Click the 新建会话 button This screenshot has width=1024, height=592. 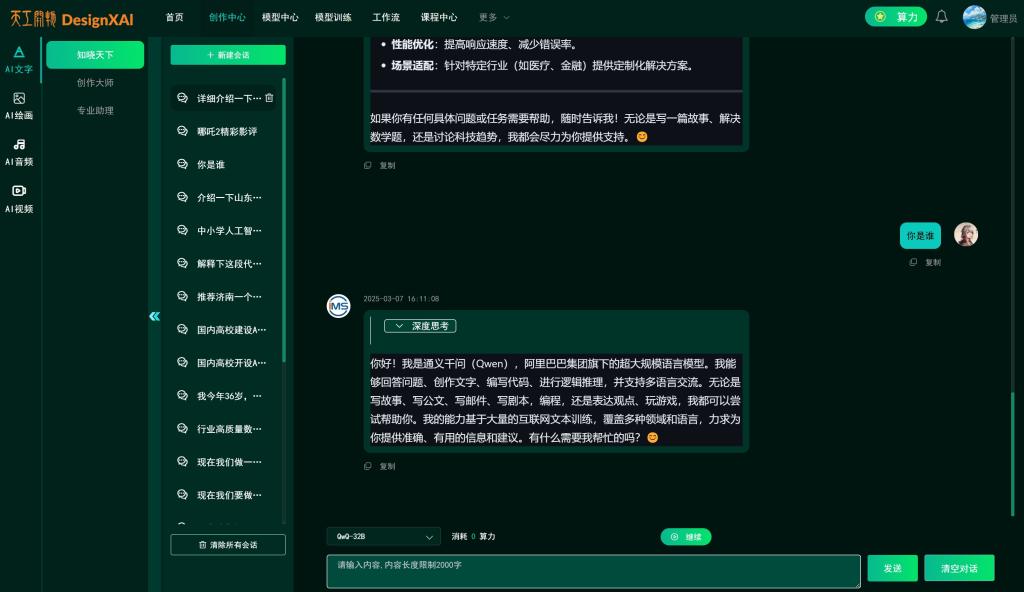(x=228, y=55)
